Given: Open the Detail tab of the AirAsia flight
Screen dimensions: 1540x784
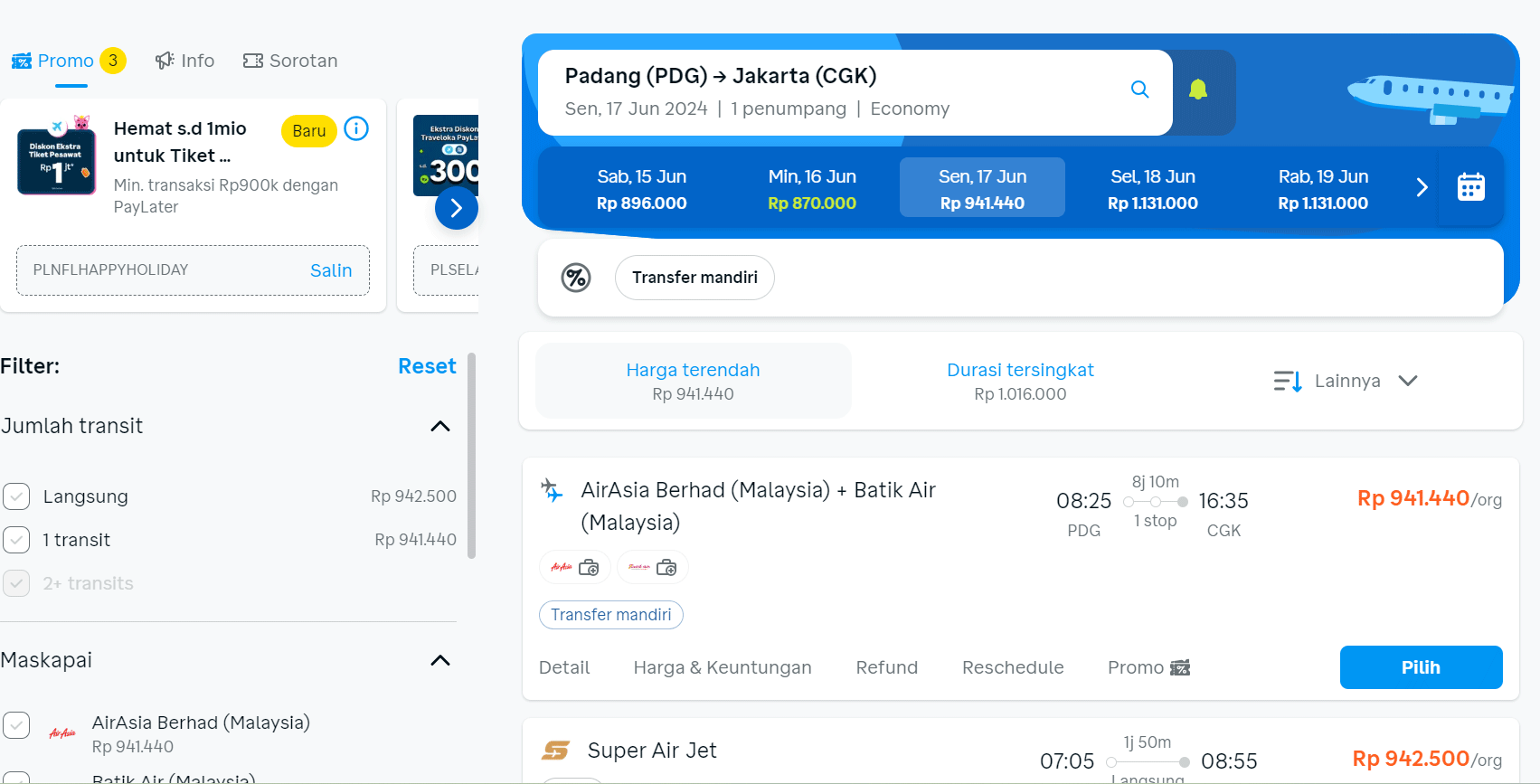Looking at the screenshot, I should [564, 667].
